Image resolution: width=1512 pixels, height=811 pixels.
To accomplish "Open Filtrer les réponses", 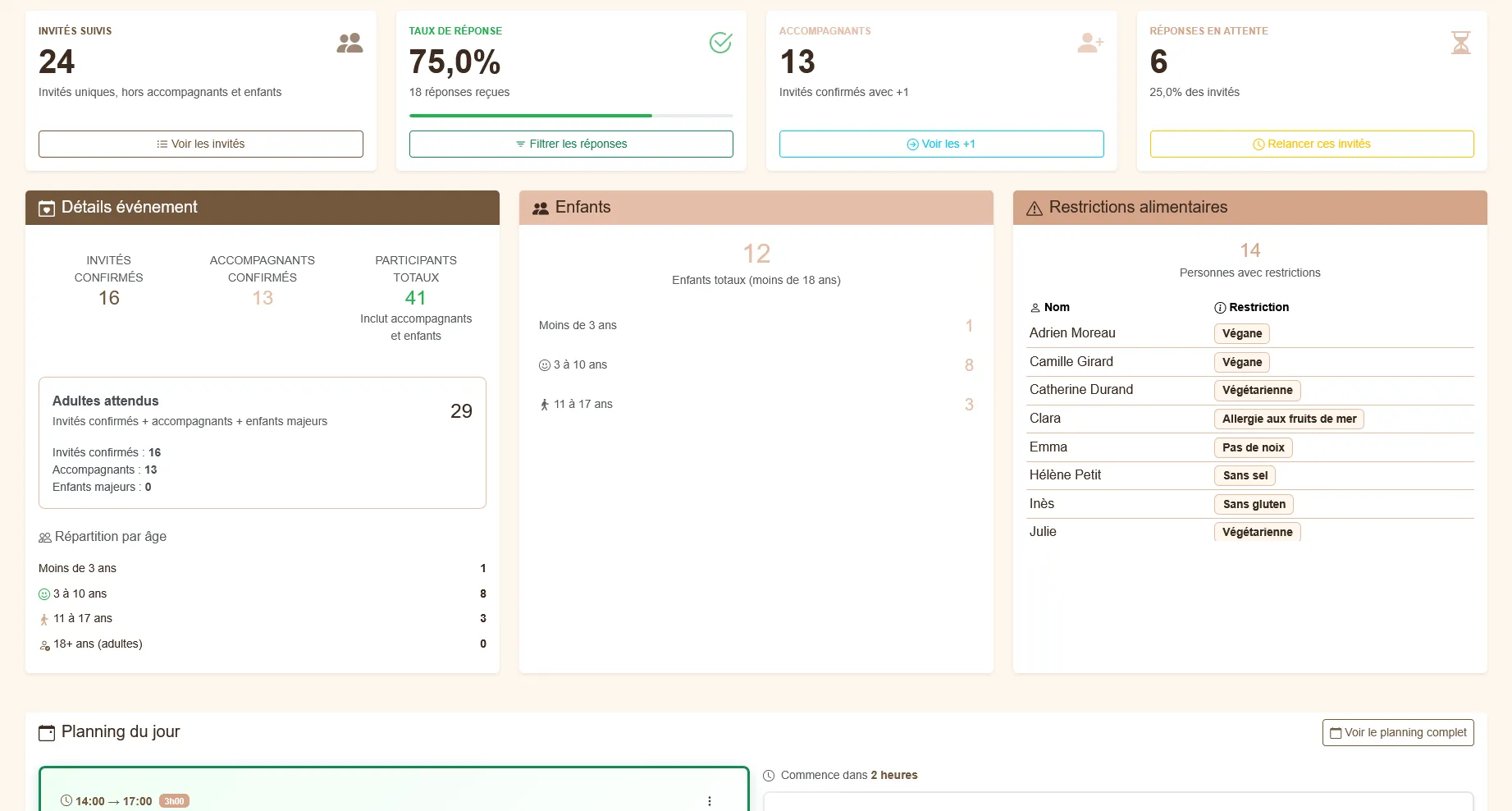I will pyautogui.click(x=571, y=144).
